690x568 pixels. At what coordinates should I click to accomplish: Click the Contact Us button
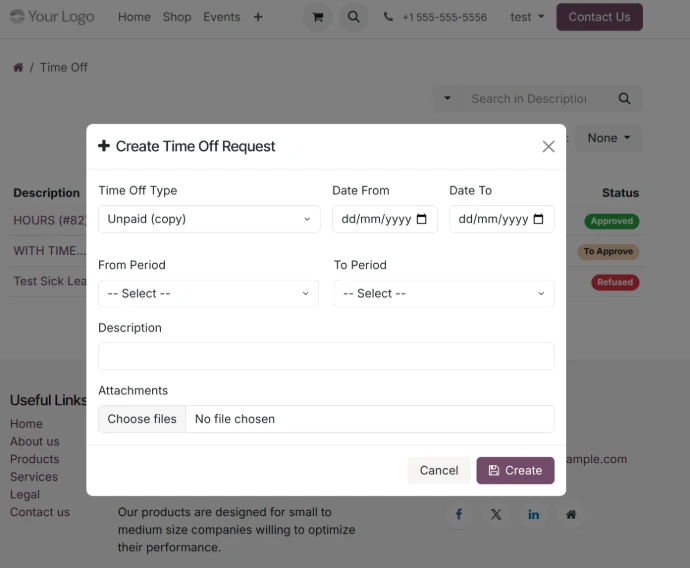coord(599,17)
